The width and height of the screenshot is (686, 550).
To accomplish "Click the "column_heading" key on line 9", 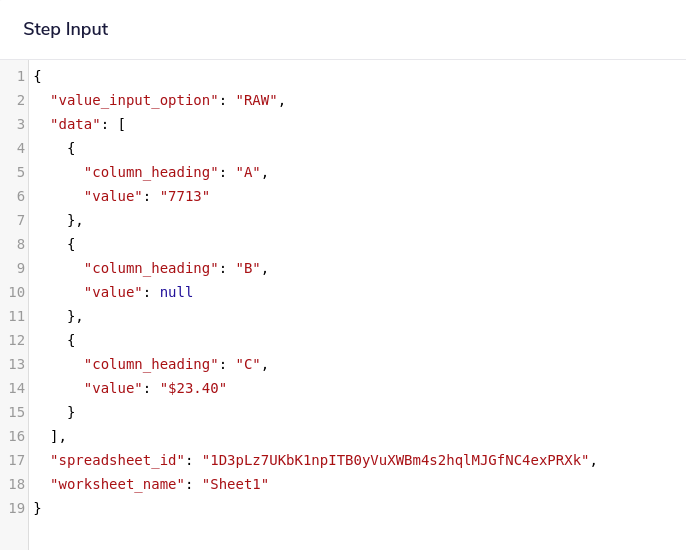I will (x=151, y=268).
